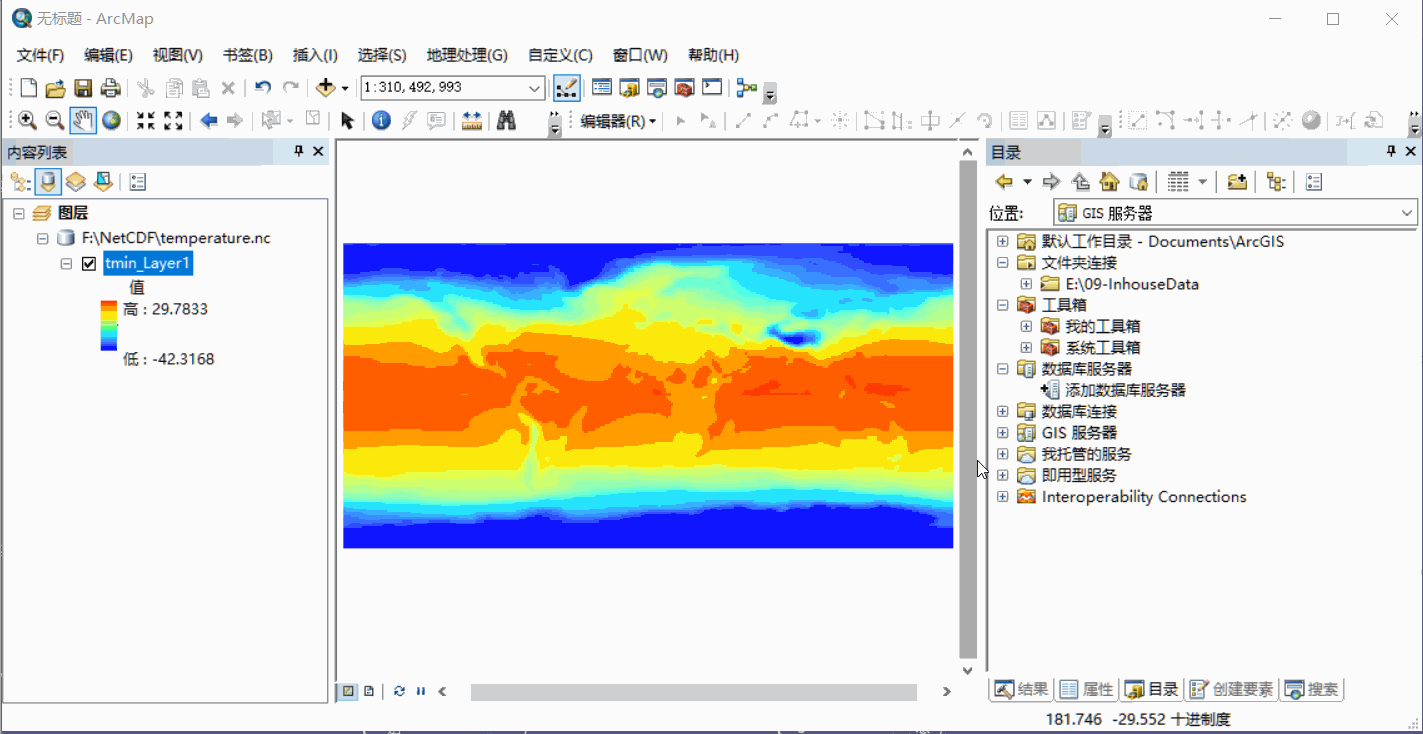Open the Find binoculars tool
This screenshot has height=734, width=1423.
pyautogui.click(x=507, y=121)
